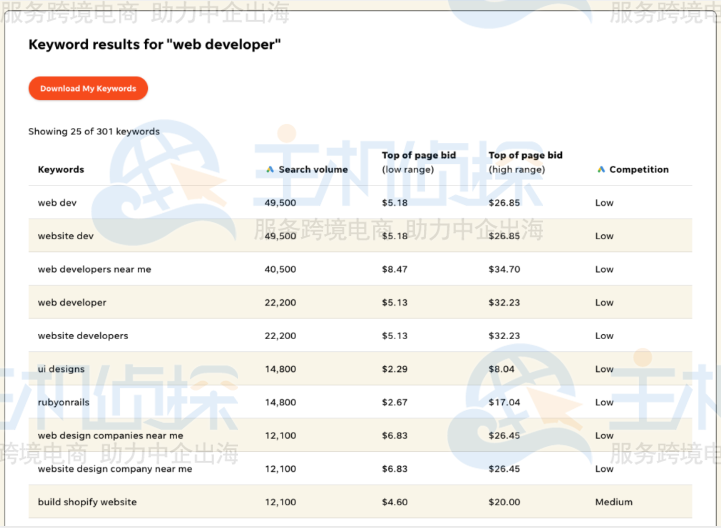The height and width of the screenshot is (528, 721).
Task: Select the "ui designs" keyword
Action: tap(62, 369)
